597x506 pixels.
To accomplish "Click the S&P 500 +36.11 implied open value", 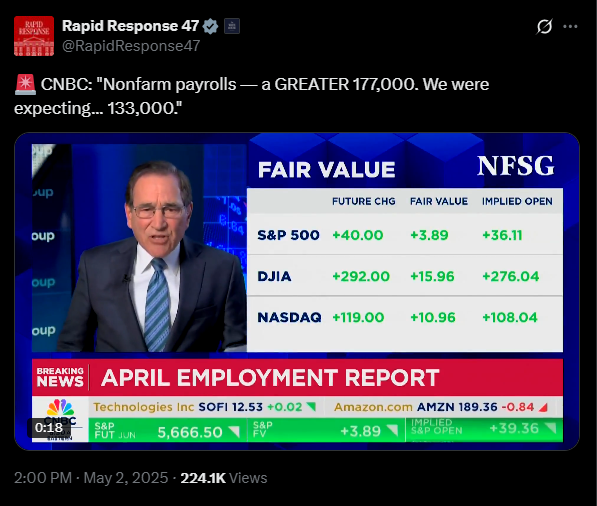I will tap(502, 235).
